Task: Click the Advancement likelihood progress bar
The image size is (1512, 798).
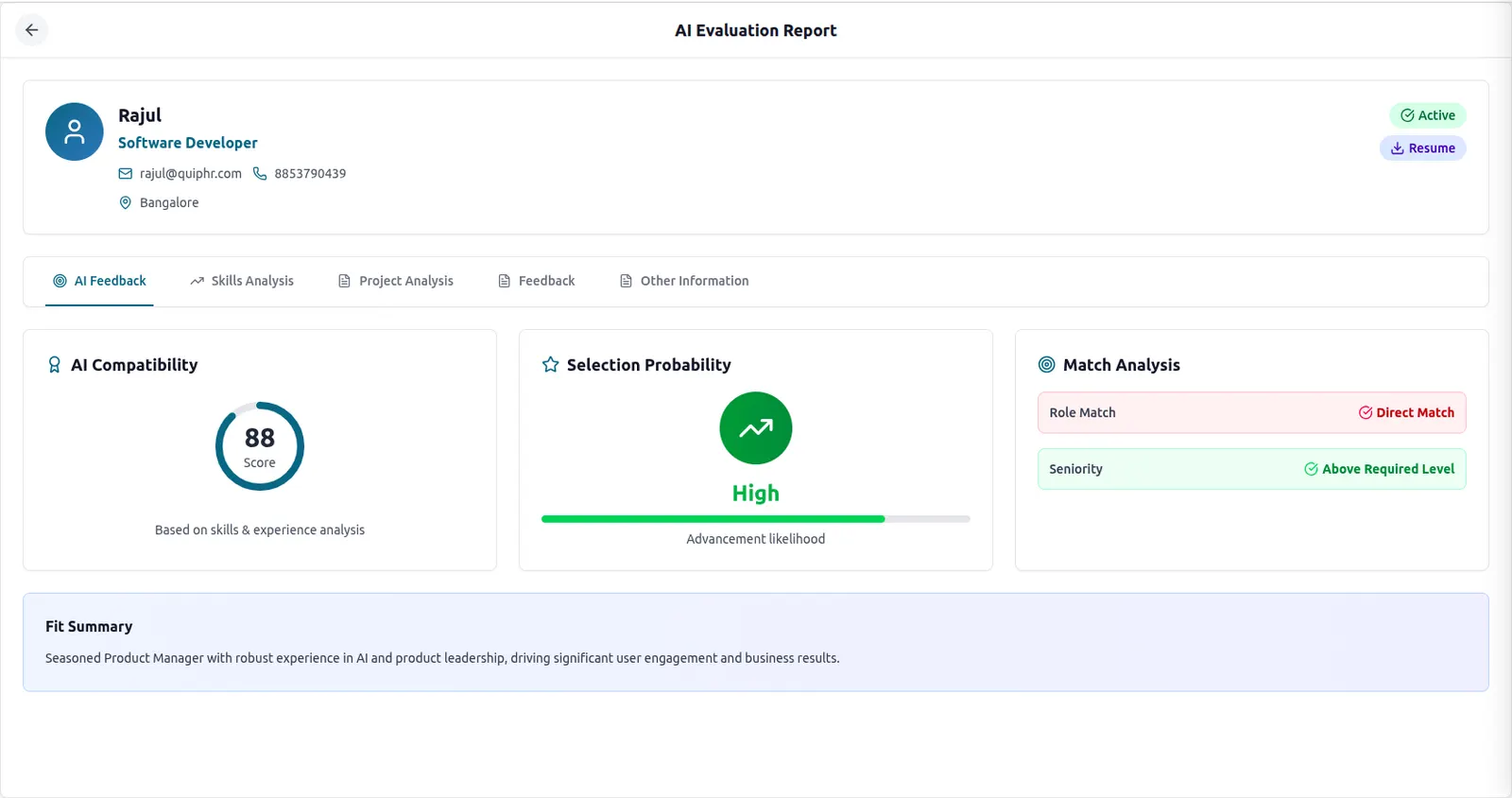Action: coord(756,519)
